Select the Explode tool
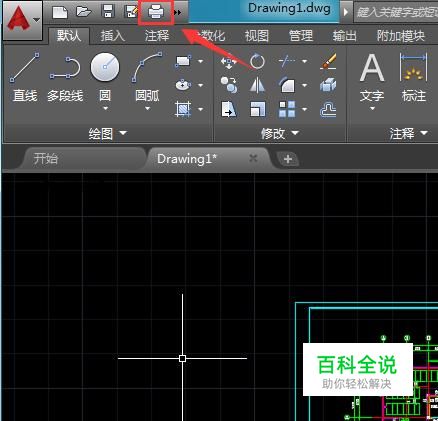The image size is (438, 421). (328, 85)
